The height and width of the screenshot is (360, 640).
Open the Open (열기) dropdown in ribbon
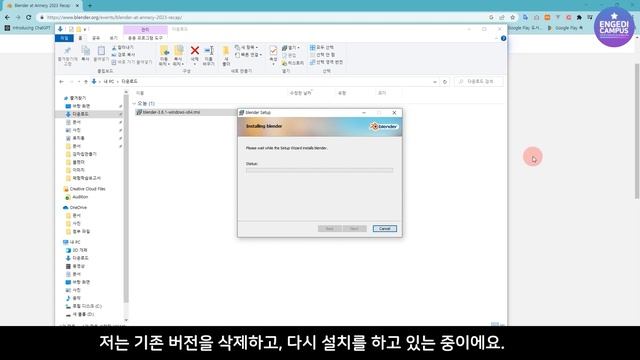click(291, 48)
